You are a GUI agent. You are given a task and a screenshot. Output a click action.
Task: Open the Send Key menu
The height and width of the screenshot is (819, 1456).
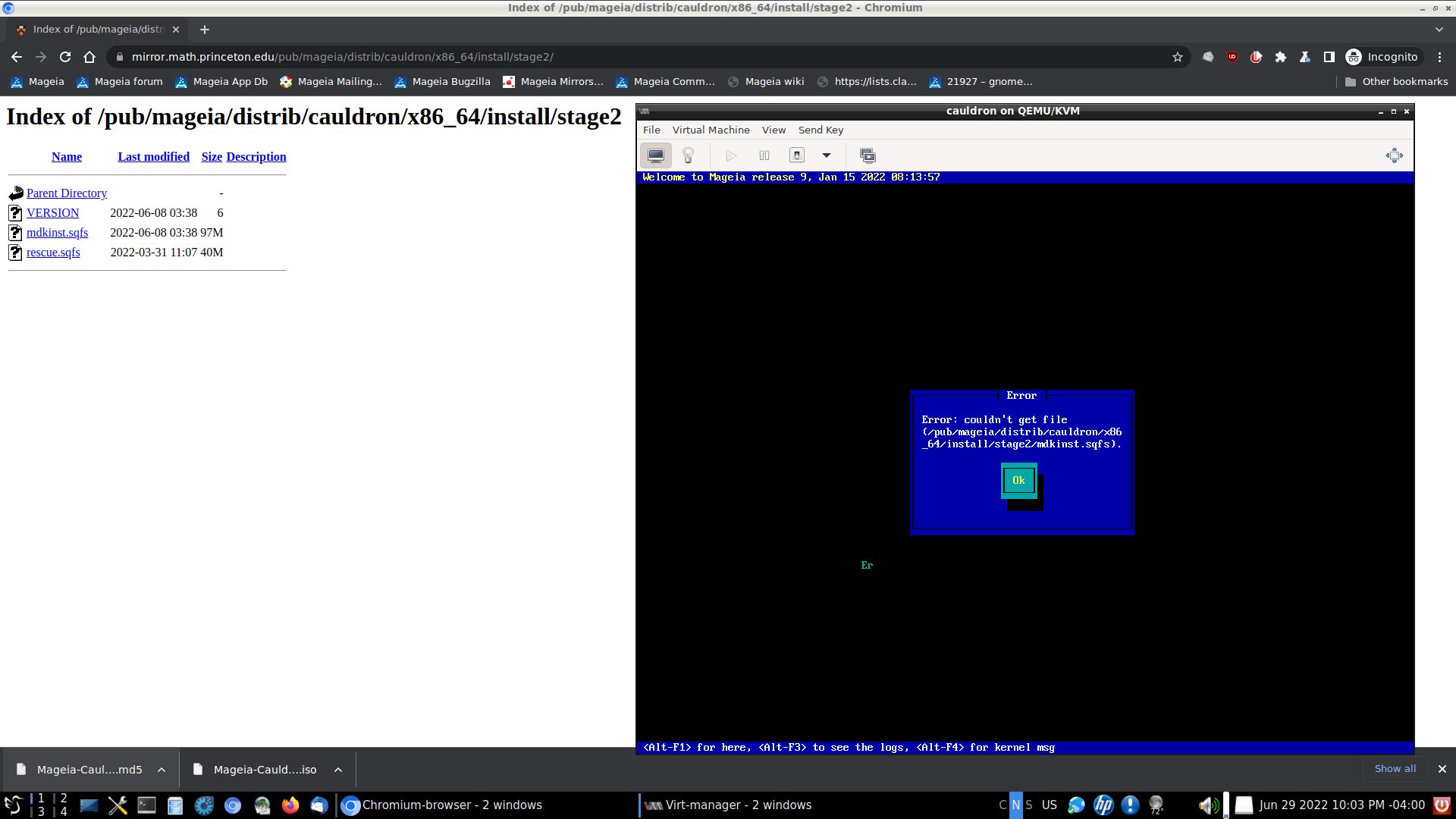(x=821, y=130)
